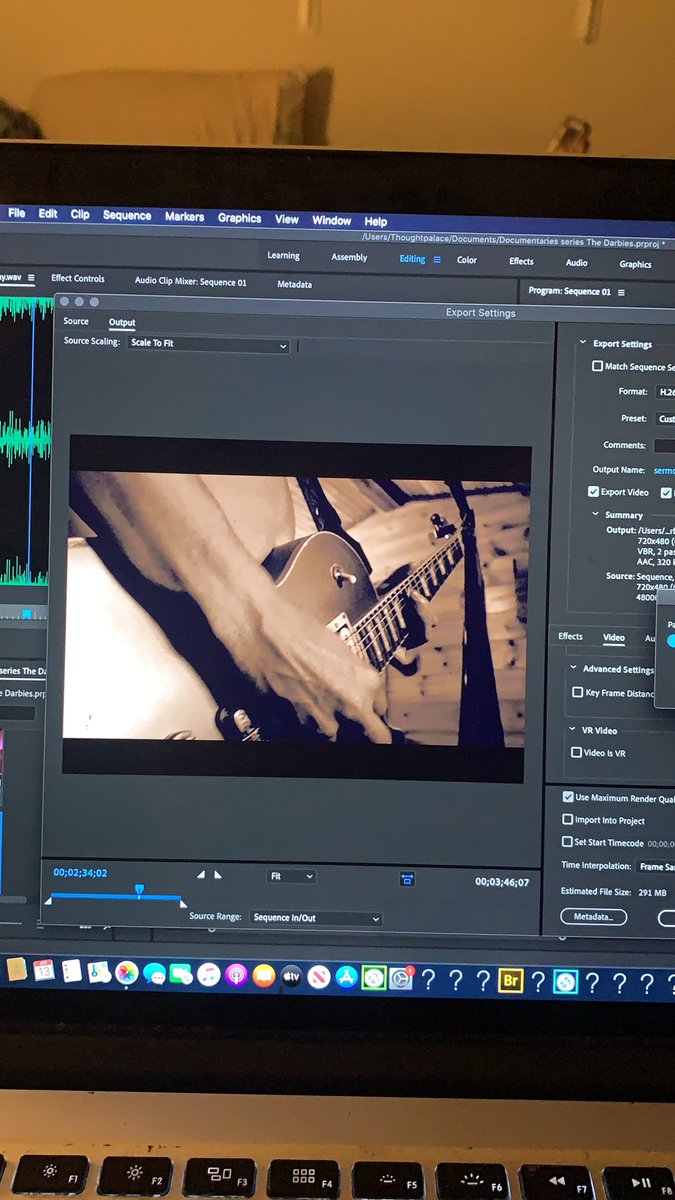The width and height of the screenshot is (675, 1200).
Task: Open News app in the dock
Action: click(x=319, y=977)
